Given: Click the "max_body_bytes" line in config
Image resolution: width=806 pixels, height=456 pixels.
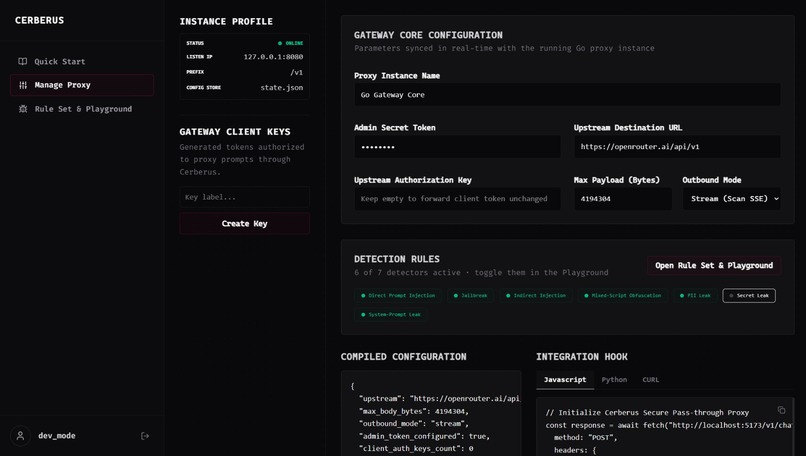Looking at the screenshot, I should coord(414,411).
